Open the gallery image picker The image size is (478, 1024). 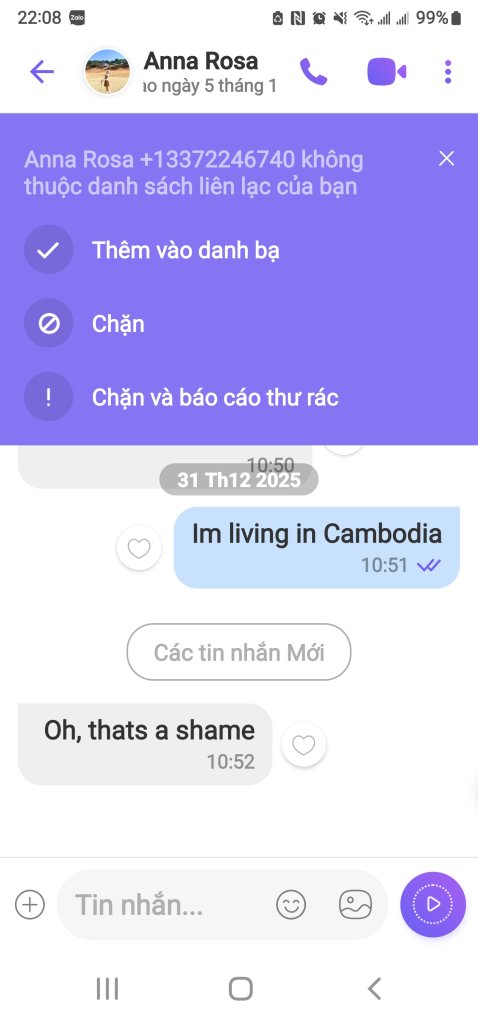[x=355, y=905]
